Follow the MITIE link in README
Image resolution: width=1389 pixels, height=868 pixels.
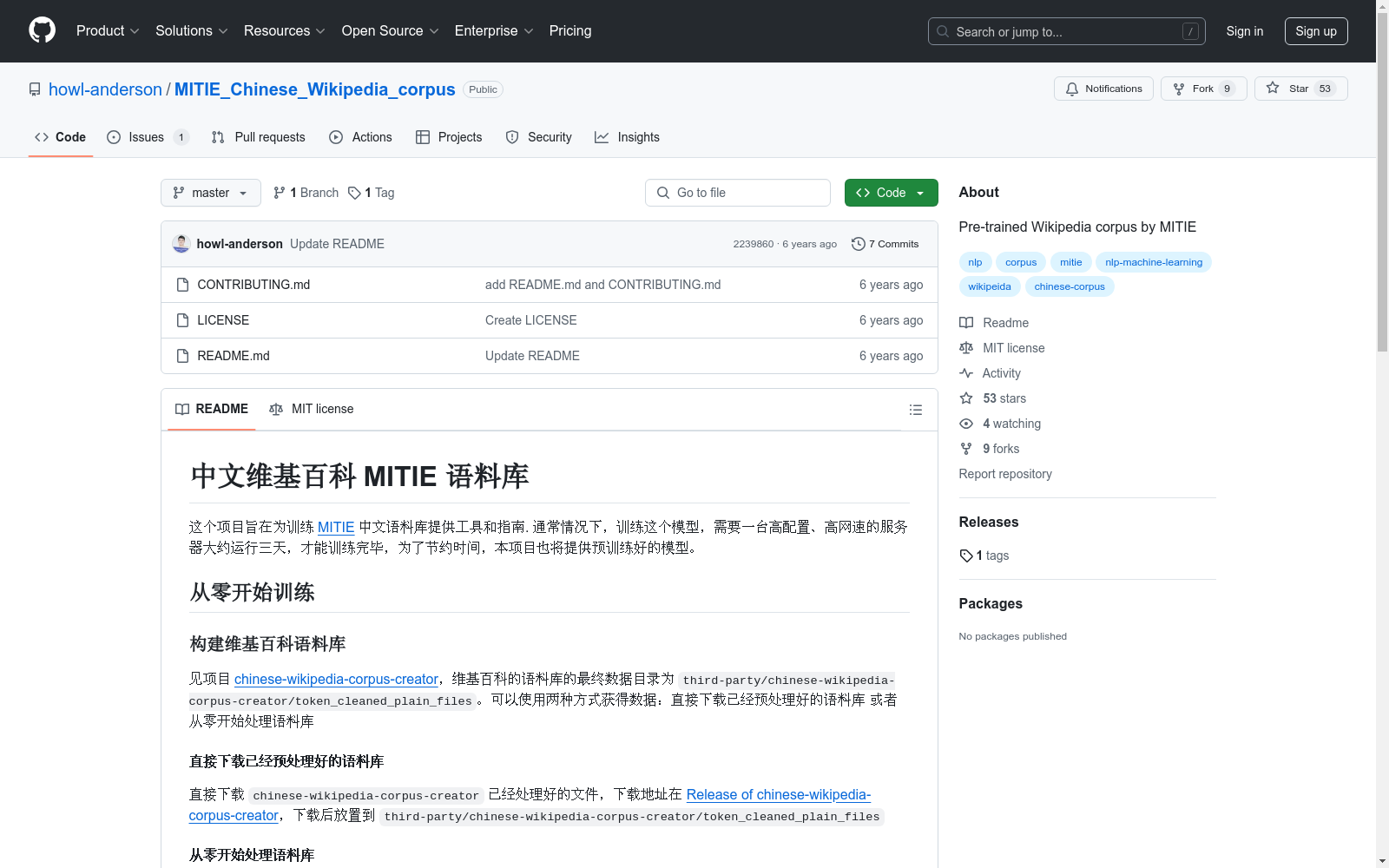(x=336, y=527)
